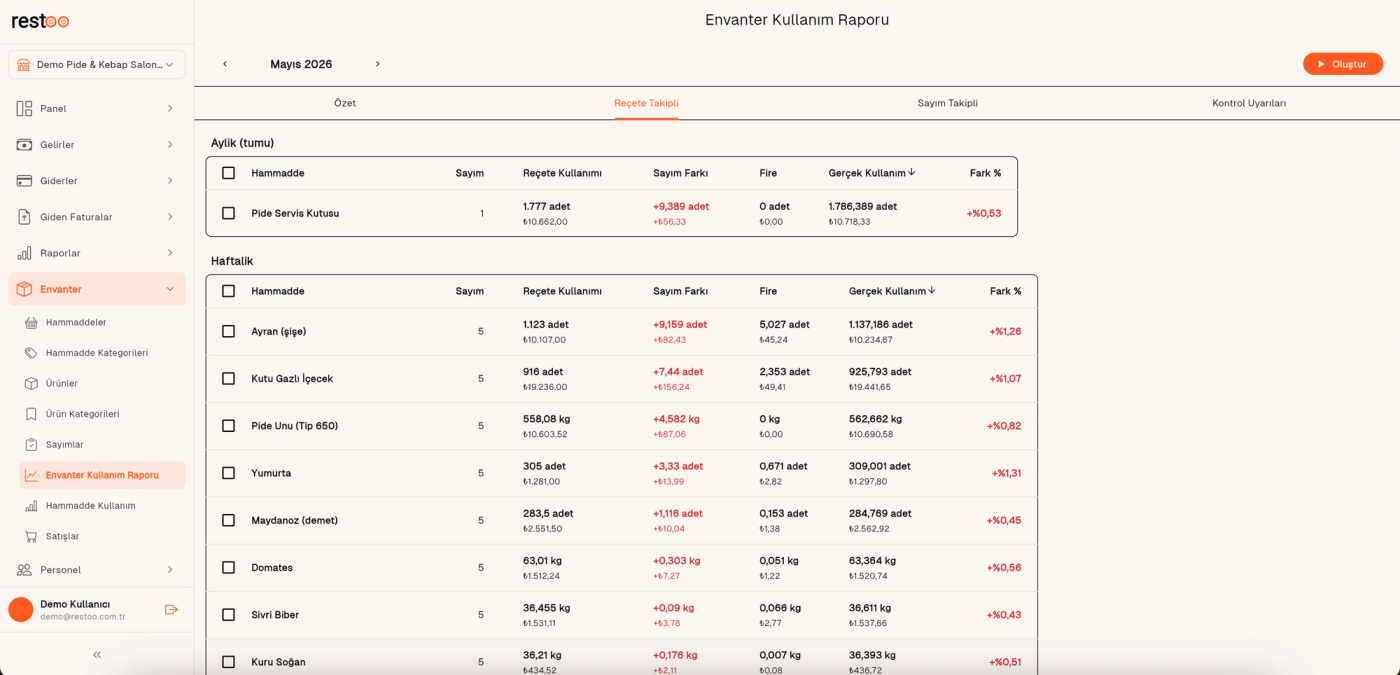Click the tag icon for Hammadde Kategorileri
Screen dimensions: 1400x675
click(x=31, y=353)
